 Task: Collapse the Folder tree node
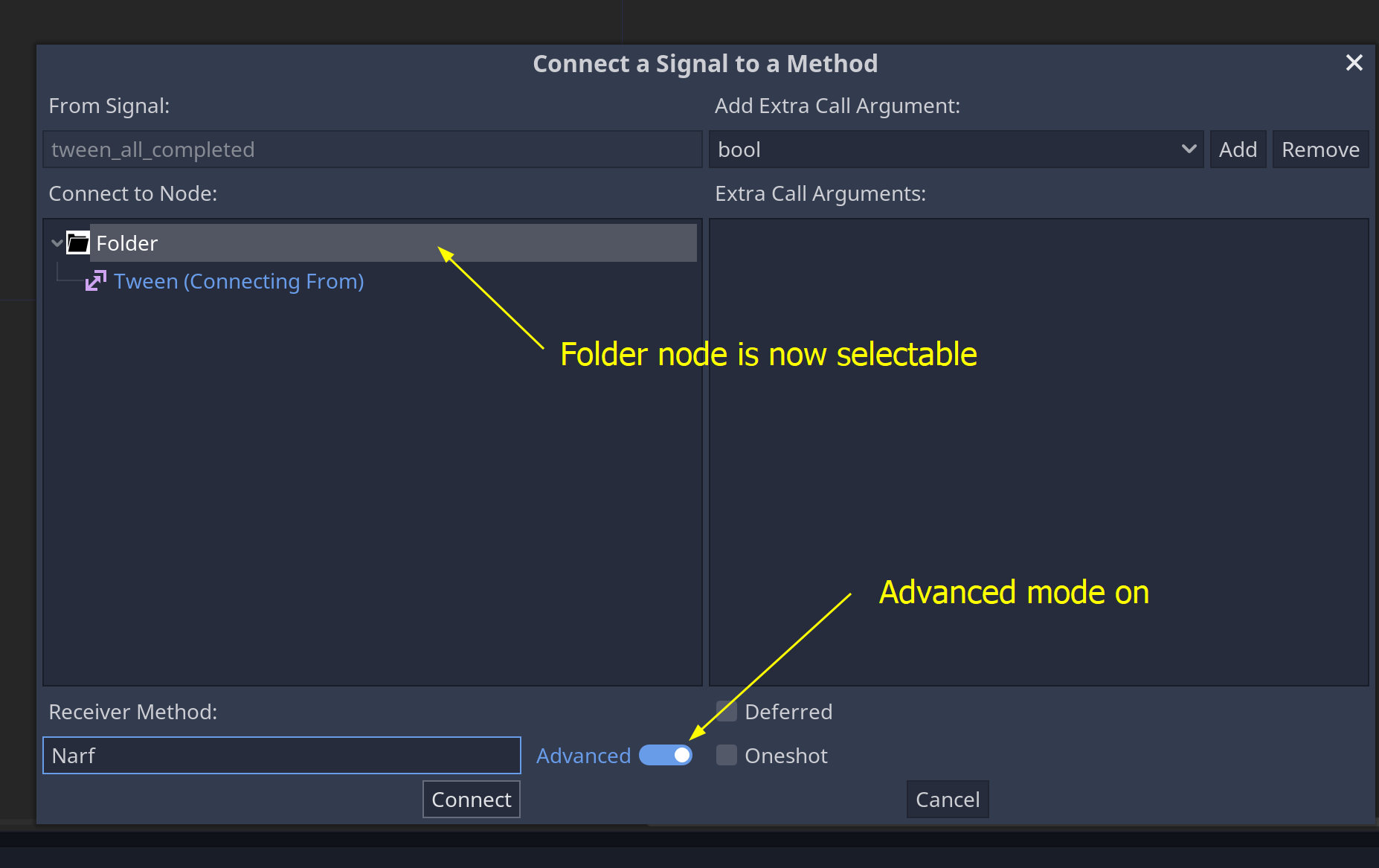pos(57,242)
